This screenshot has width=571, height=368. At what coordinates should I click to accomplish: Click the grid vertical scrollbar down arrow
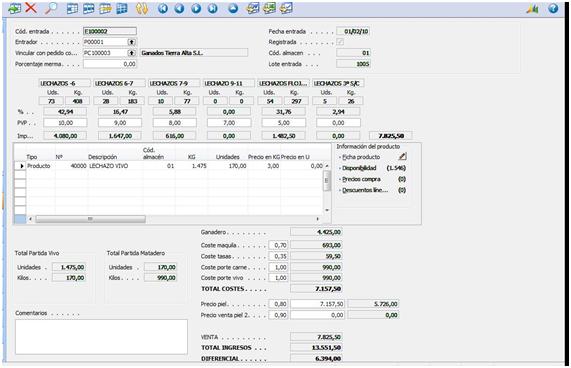pos(327,210)
